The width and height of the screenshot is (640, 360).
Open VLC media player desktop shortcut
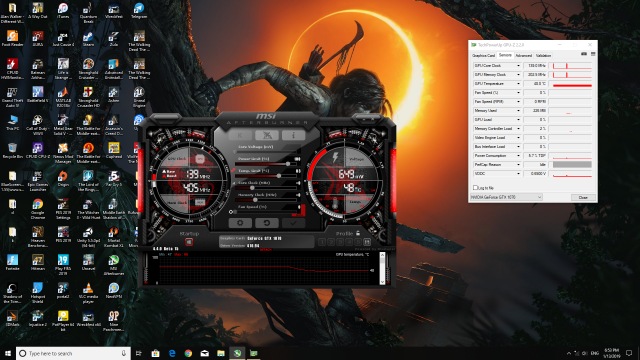point(88,293)
